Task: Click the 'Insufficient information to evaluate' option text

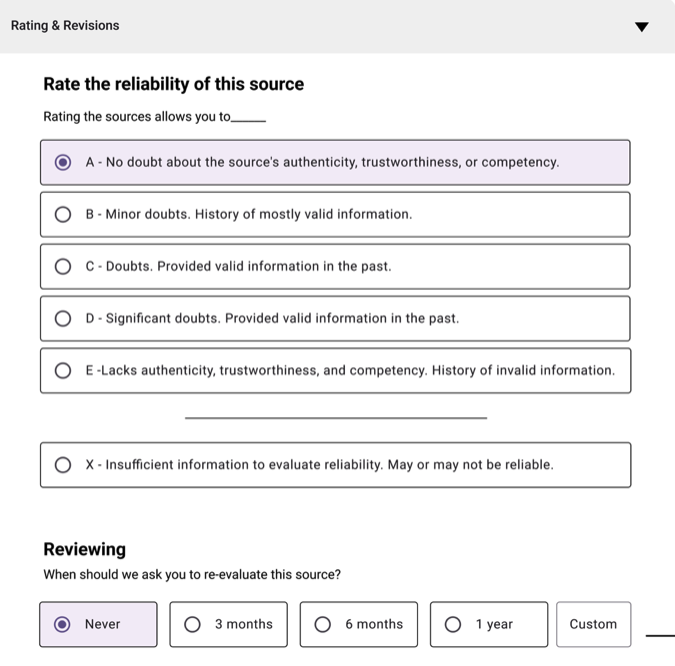Action: [x=319, y=464]
